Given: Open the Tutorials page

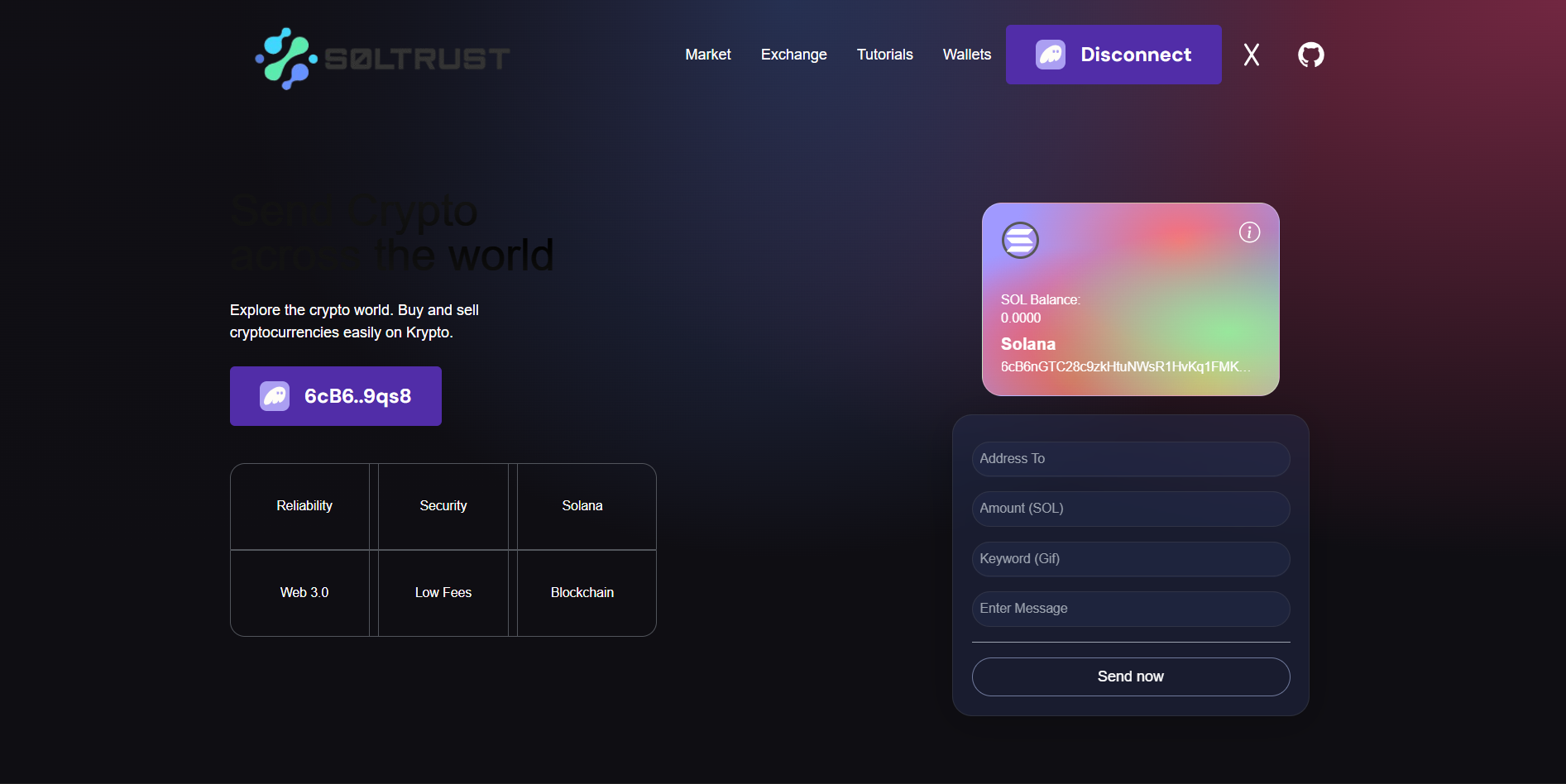Looking at the screenshot, I should 884,55.
